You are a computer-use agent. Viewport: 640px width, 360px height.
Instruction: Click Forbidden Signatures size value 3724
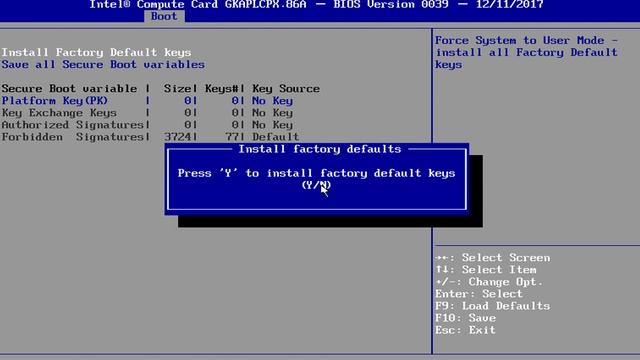178,137
